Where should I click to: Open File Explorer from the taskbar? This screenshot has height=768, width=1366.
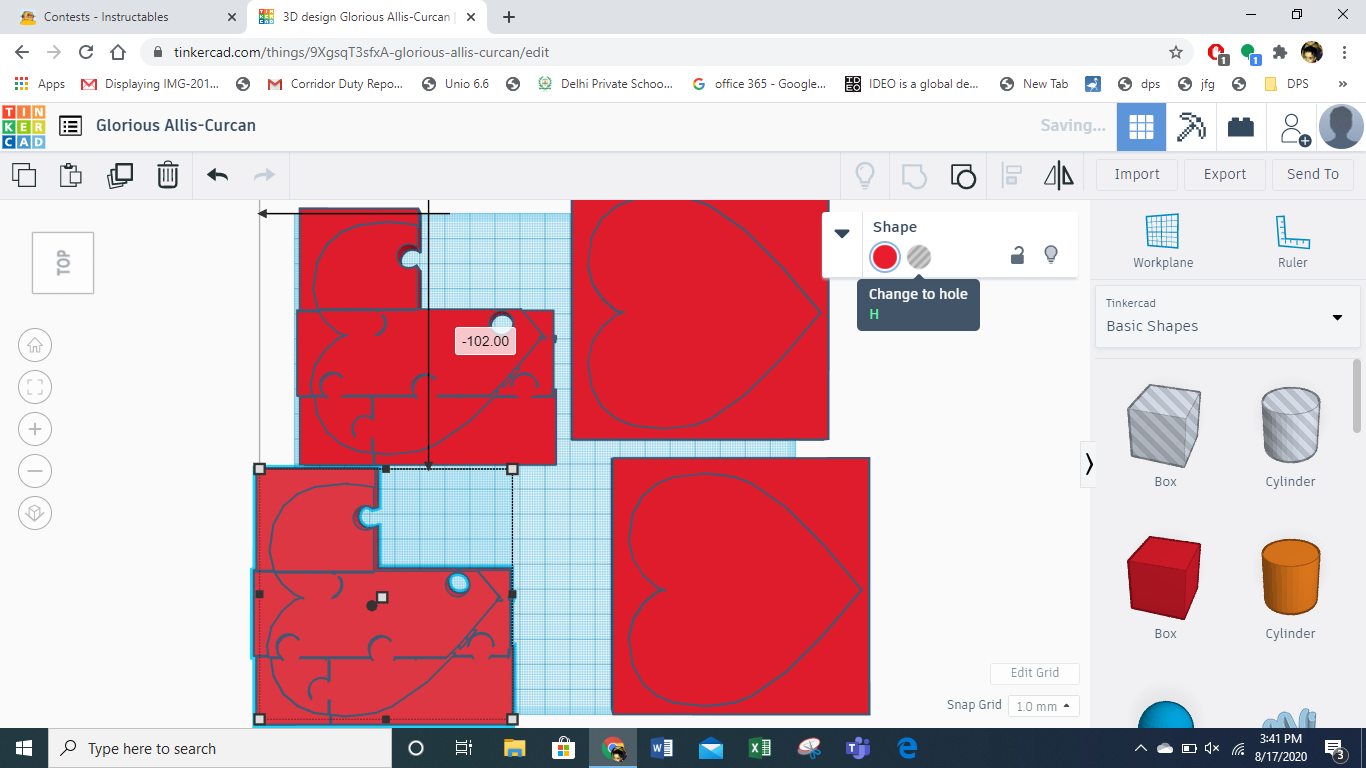(514, 748)
